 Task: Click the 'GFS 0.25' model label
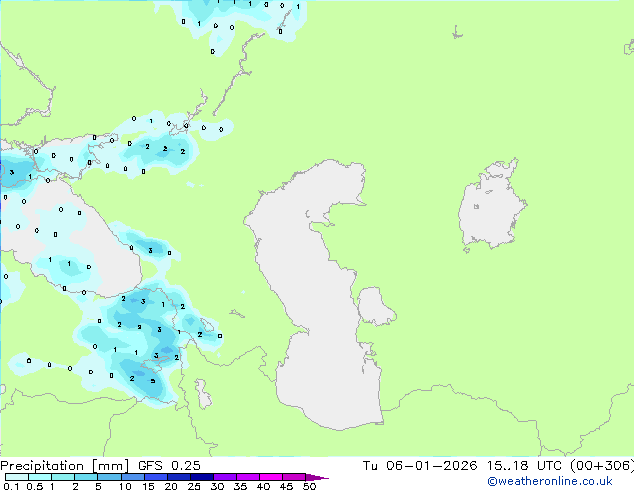pyautogui.click(x=169, y=466)
